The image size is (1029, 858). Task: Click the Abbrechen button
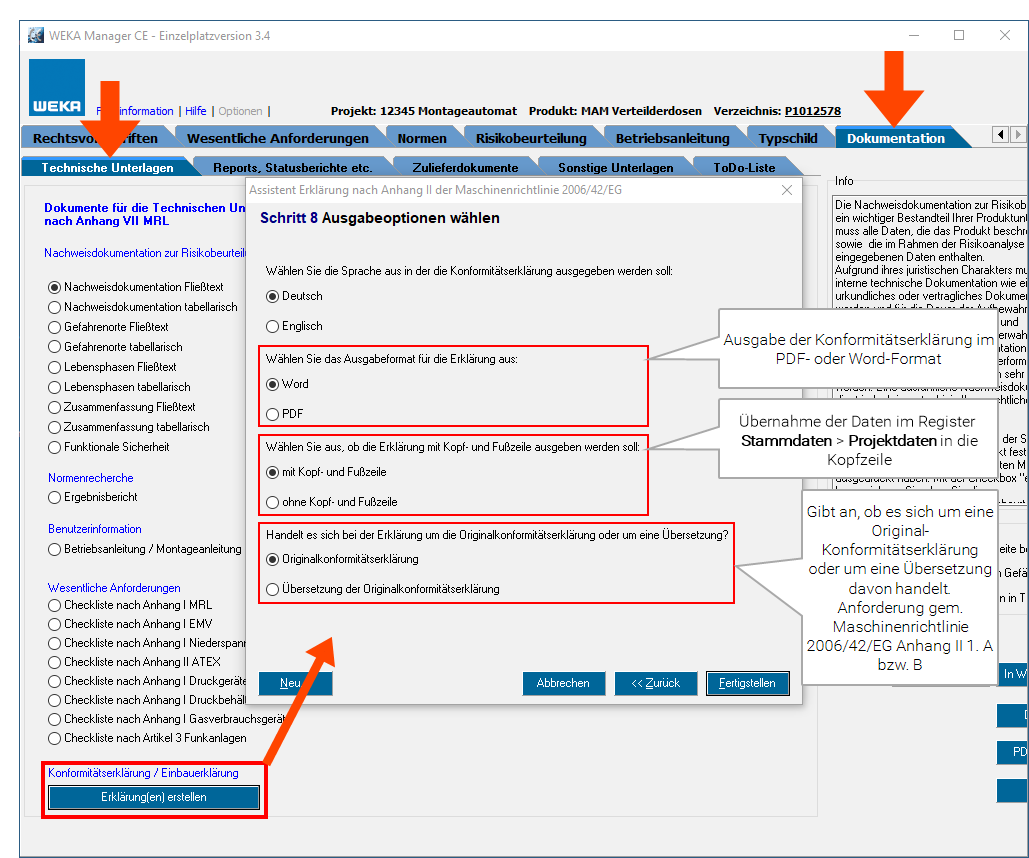pos(563,683)
